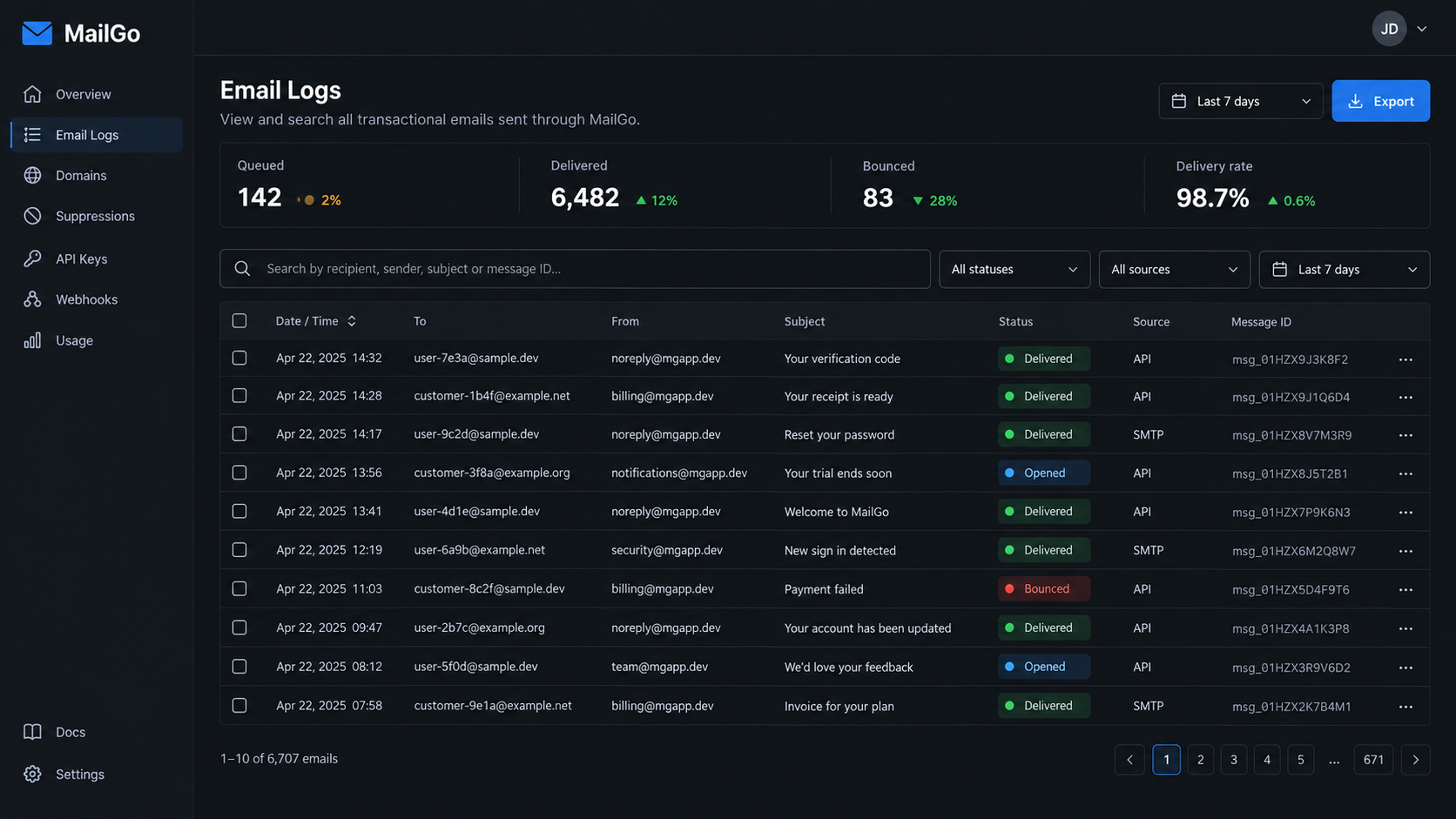The height and width of the screenshot is (819, 1456).
Task: Open row actions for msg_01HZX9J3K8F2
Action: (1405, 359)
